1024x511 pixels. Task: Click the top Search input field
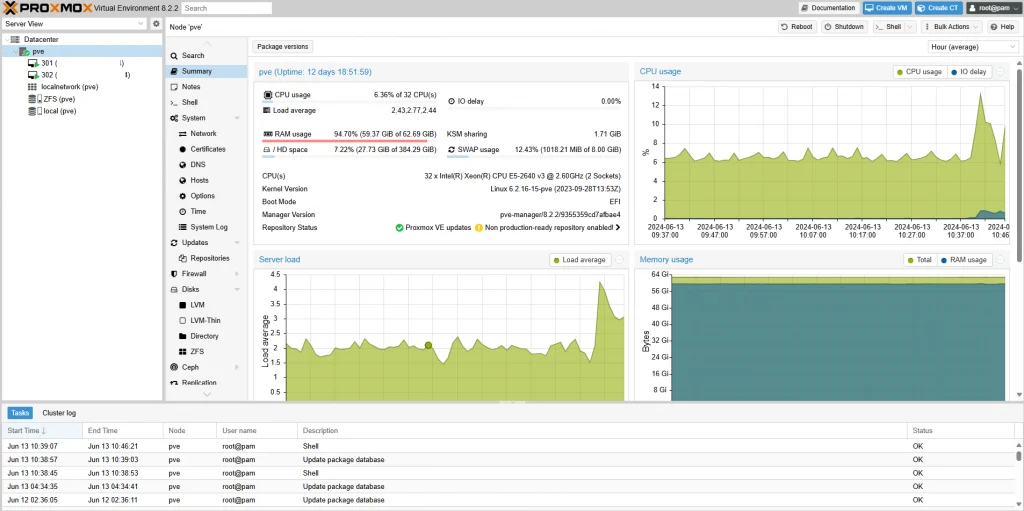[226, 8]
